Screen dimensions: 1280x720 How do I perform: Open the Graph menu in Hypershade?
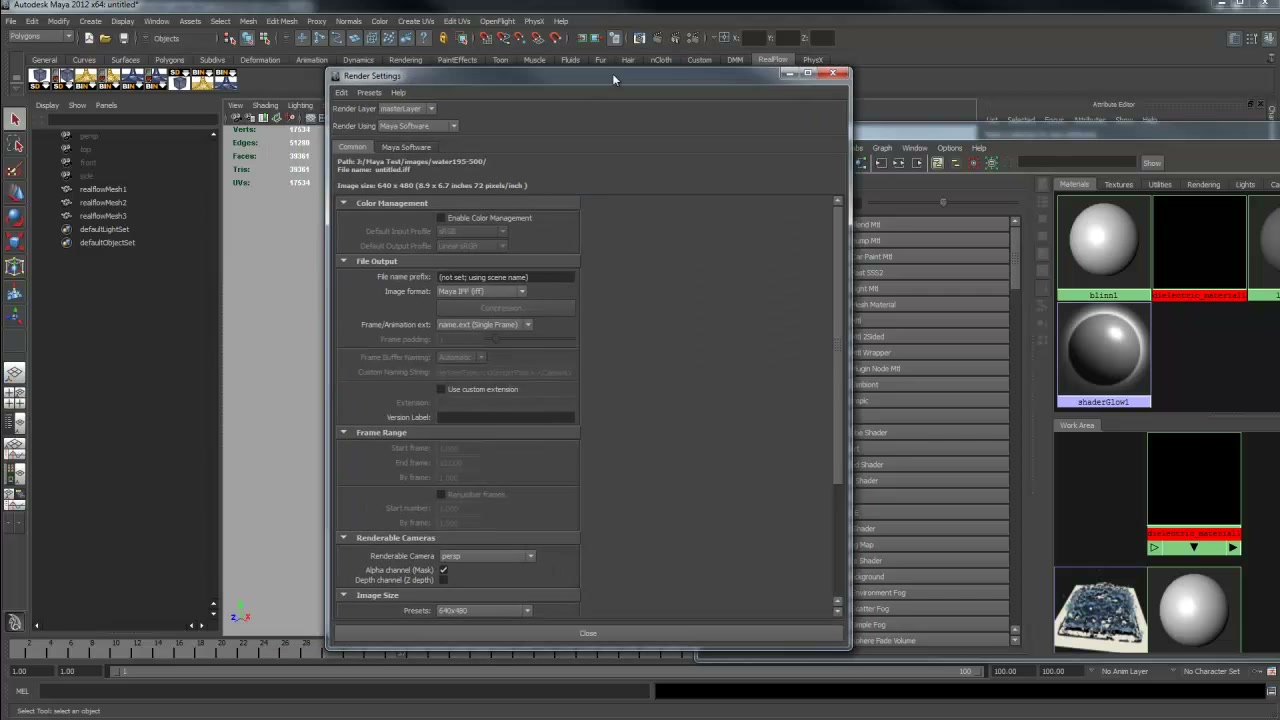pos(882,148)
